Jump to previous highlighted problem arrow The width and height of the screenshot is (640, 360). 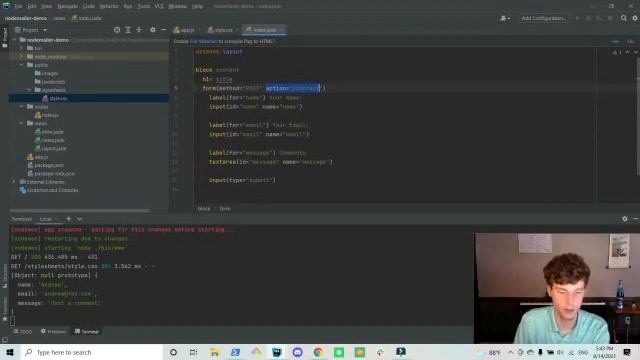click(x=628, y=52)
